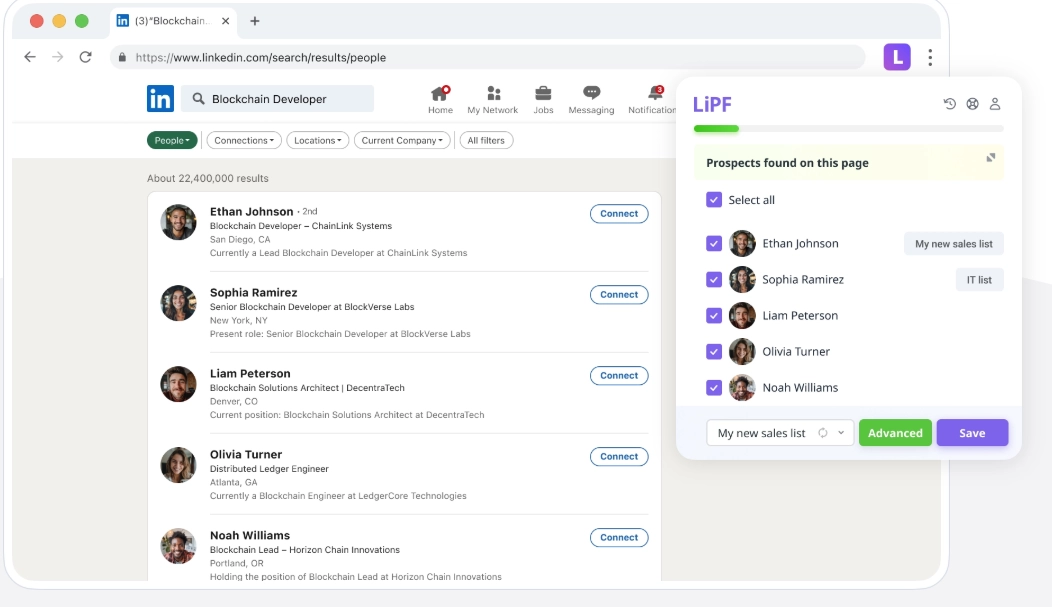
Task: Open Sophia Ramirez's profile photo in results
Action: coord(178,303)
